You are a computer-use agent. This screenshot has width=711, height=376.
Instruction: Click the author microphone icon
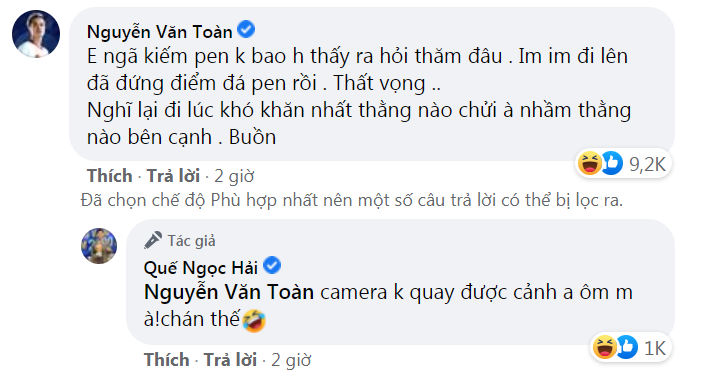pyautogui.click(x=153, y=240)
